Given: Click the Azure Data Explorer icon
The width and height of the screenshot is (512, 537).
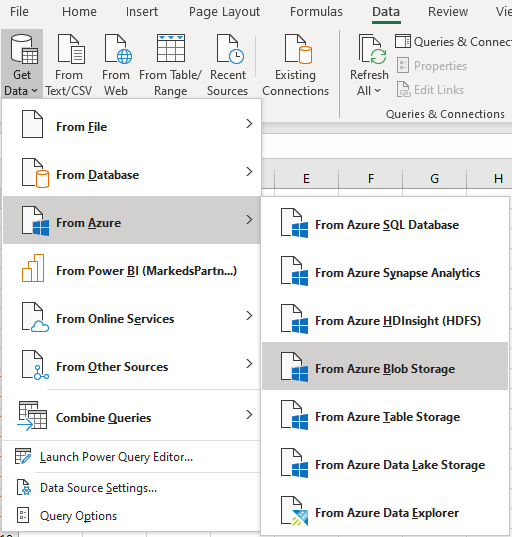Looking at the screenshot, I should (294, 511).
